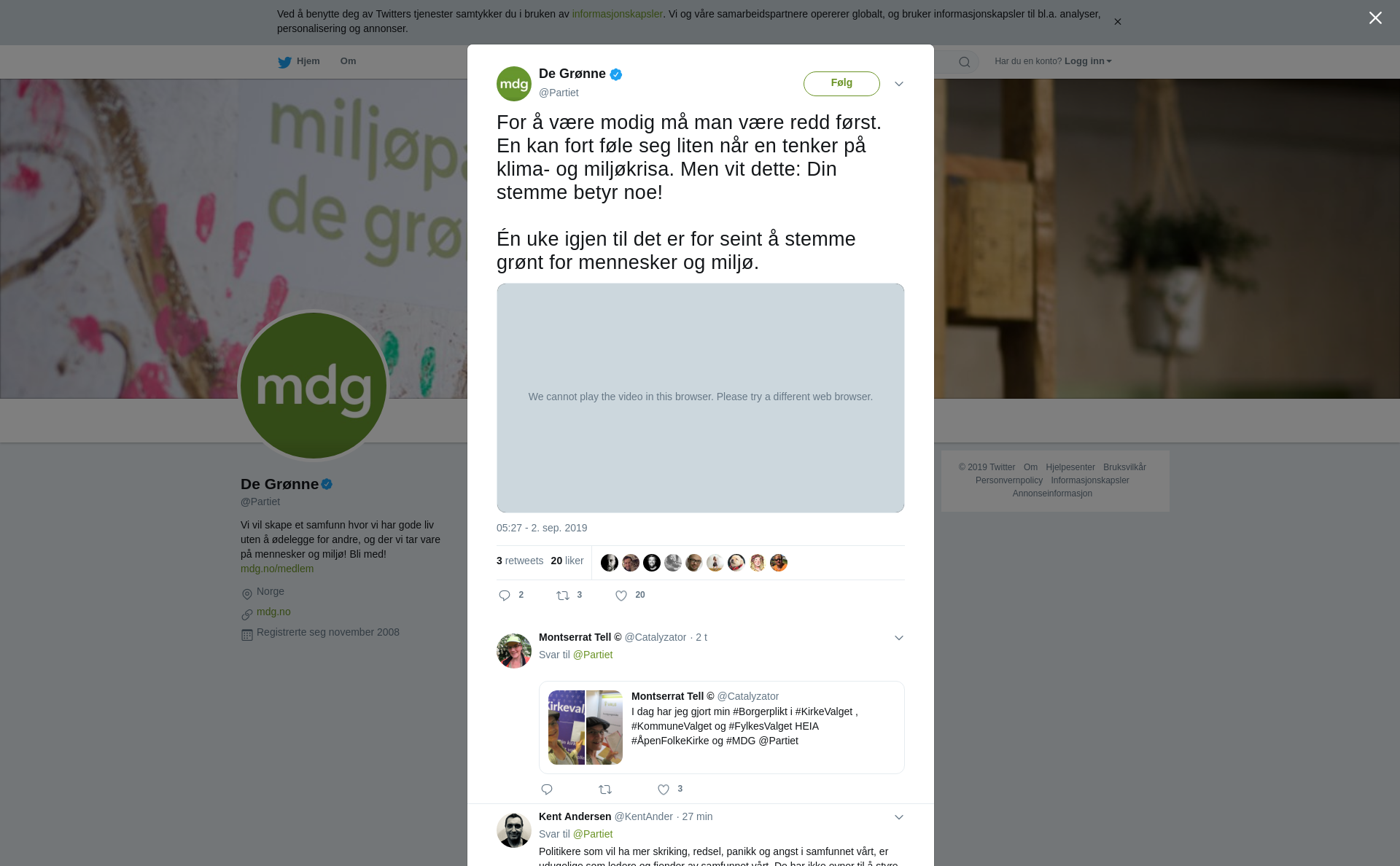Viewport: 1400px width, 866px height.
Task: Like Montserrat Tell's reply
Action: click(664, 789)
